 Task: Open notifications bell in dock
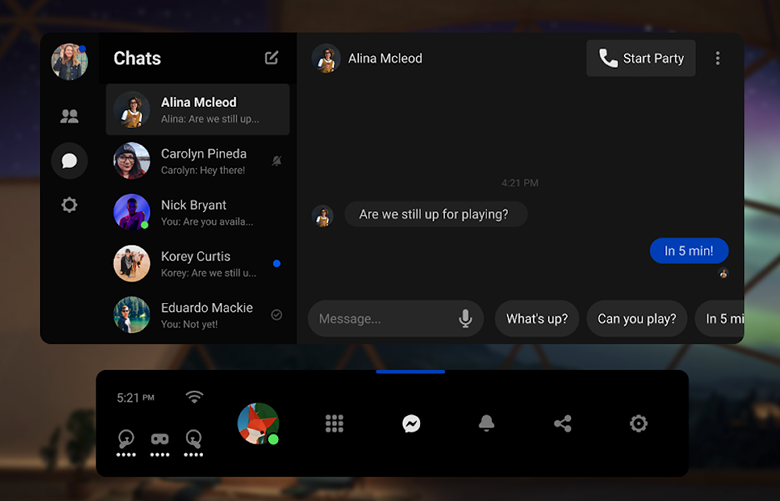(487, 424)
